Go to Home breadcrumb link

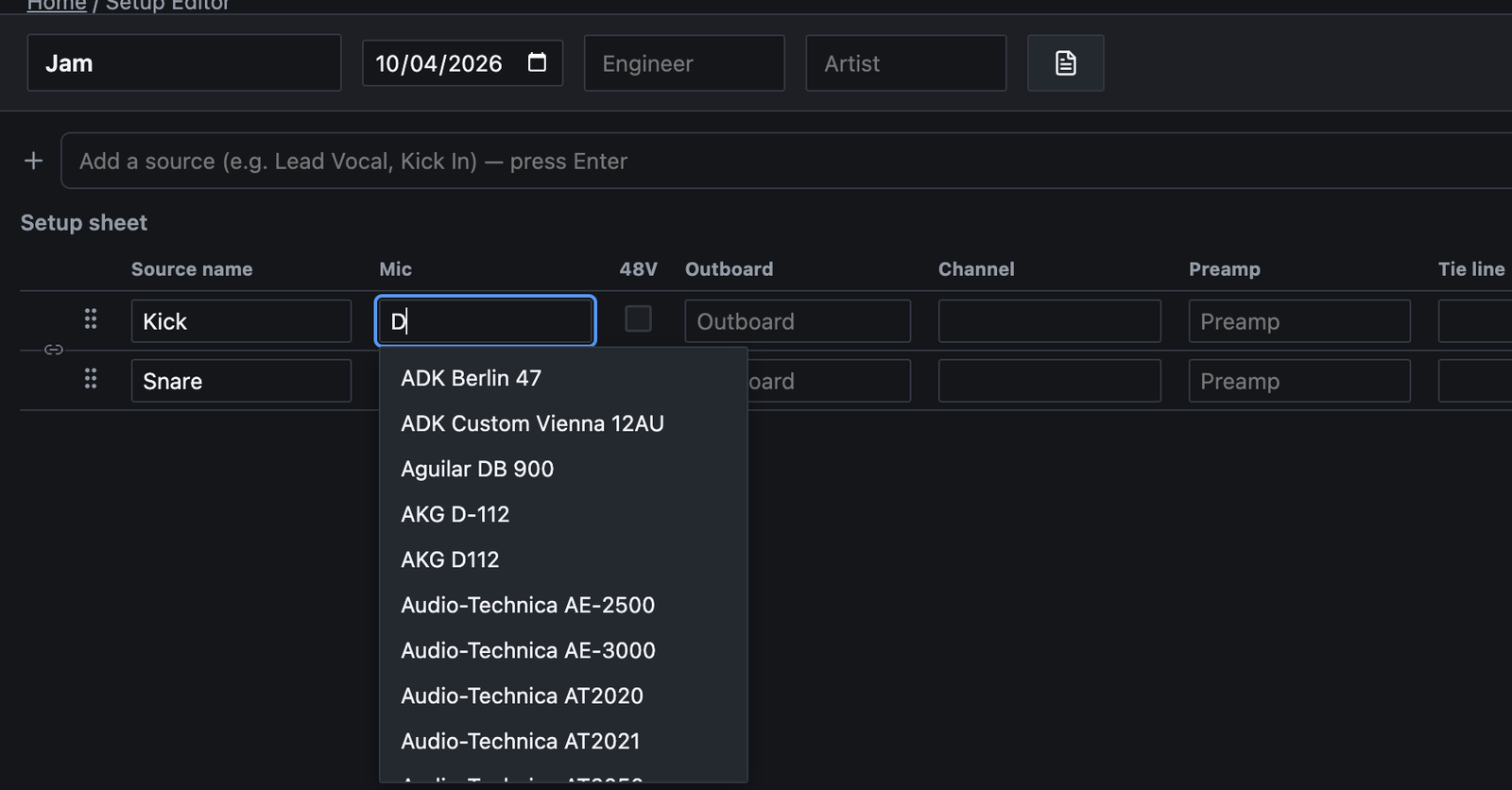point(57,5)
